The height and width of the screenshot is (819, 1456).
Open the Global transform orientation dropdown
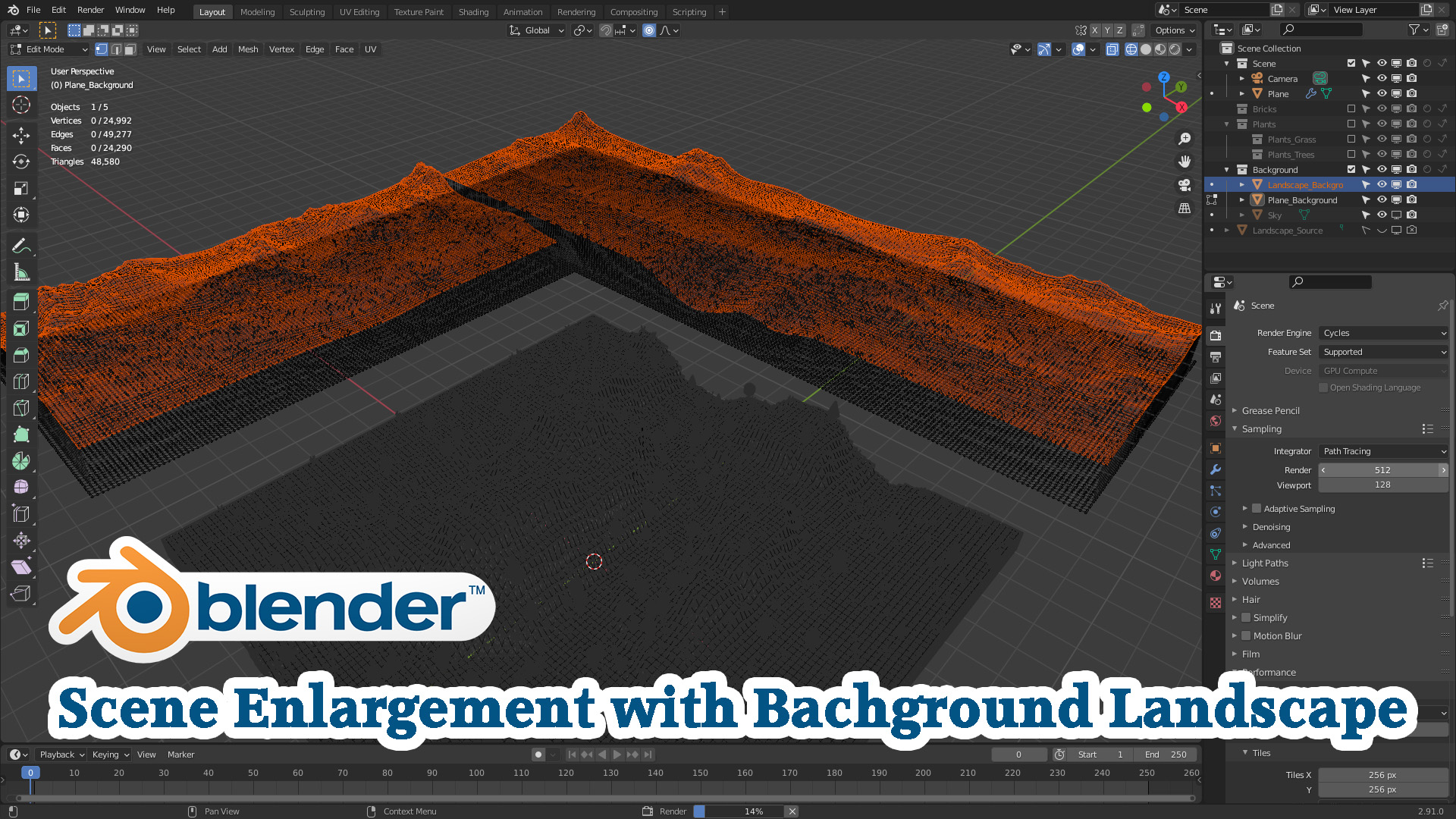pyautogui.click(x=537, y=30)
